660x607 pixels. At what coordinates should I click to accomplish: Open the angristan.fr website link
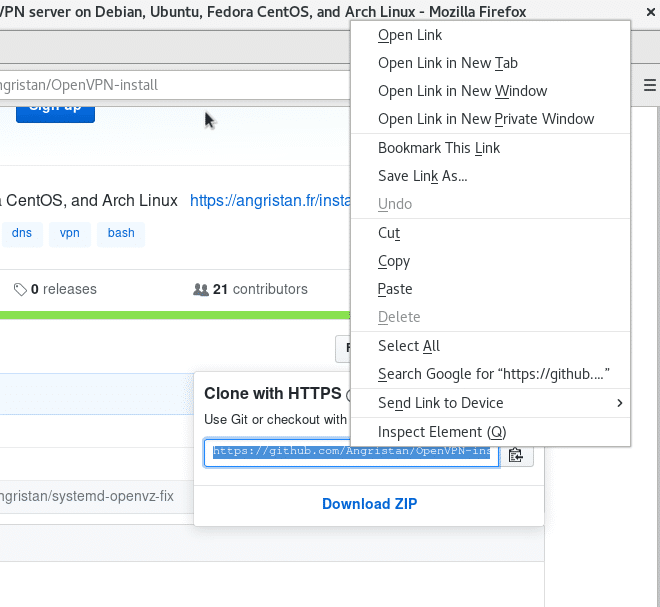pyautogui.click(x=270, y=200)
